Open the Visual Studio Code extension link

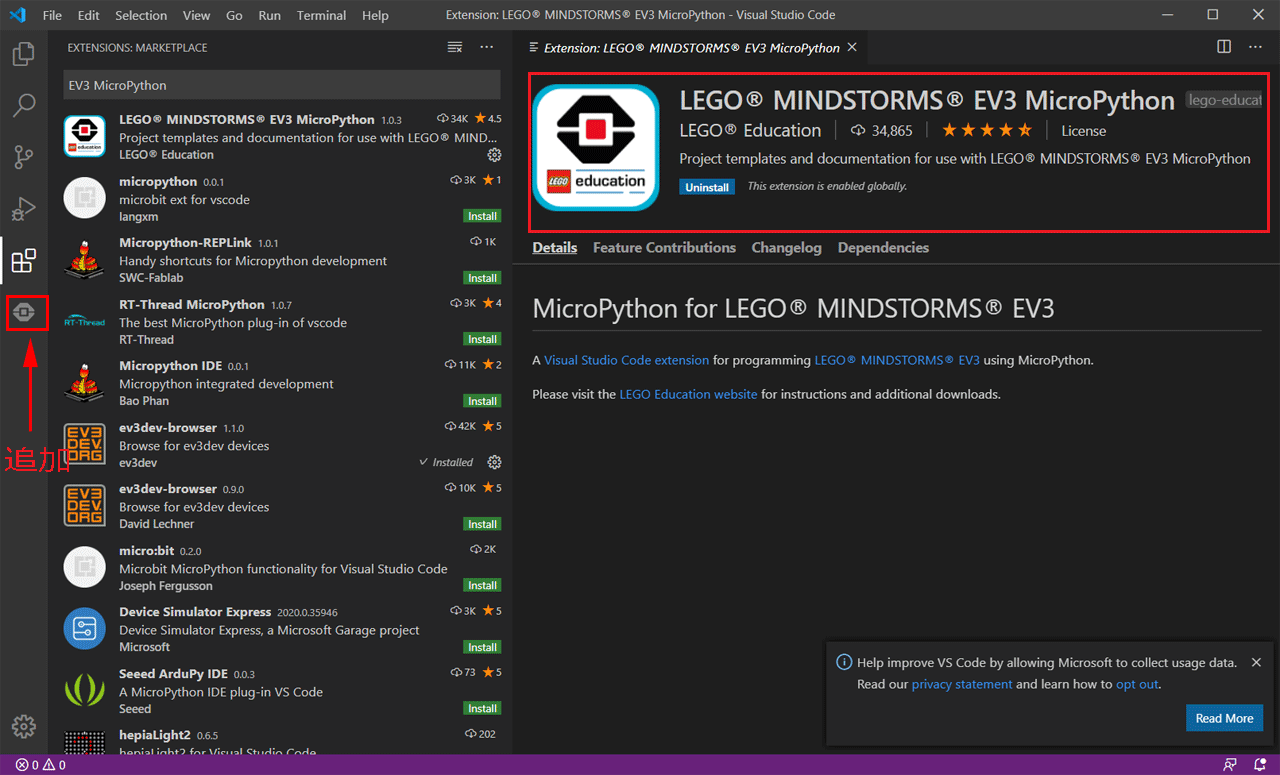click(627, 360)
